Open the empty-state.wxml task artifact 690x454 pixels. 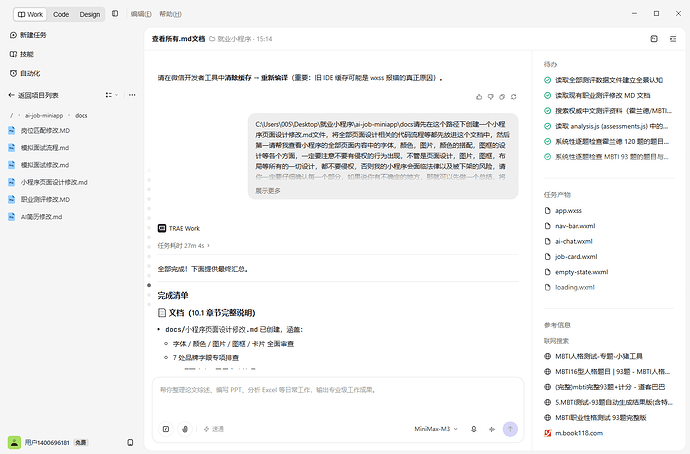[576, 272]
